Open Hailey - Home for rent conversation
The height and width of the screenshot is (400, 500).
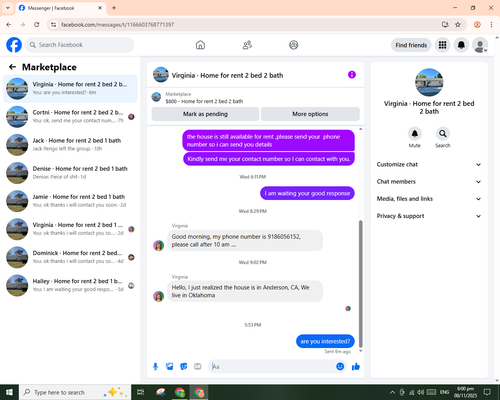(x=70, y=285)
